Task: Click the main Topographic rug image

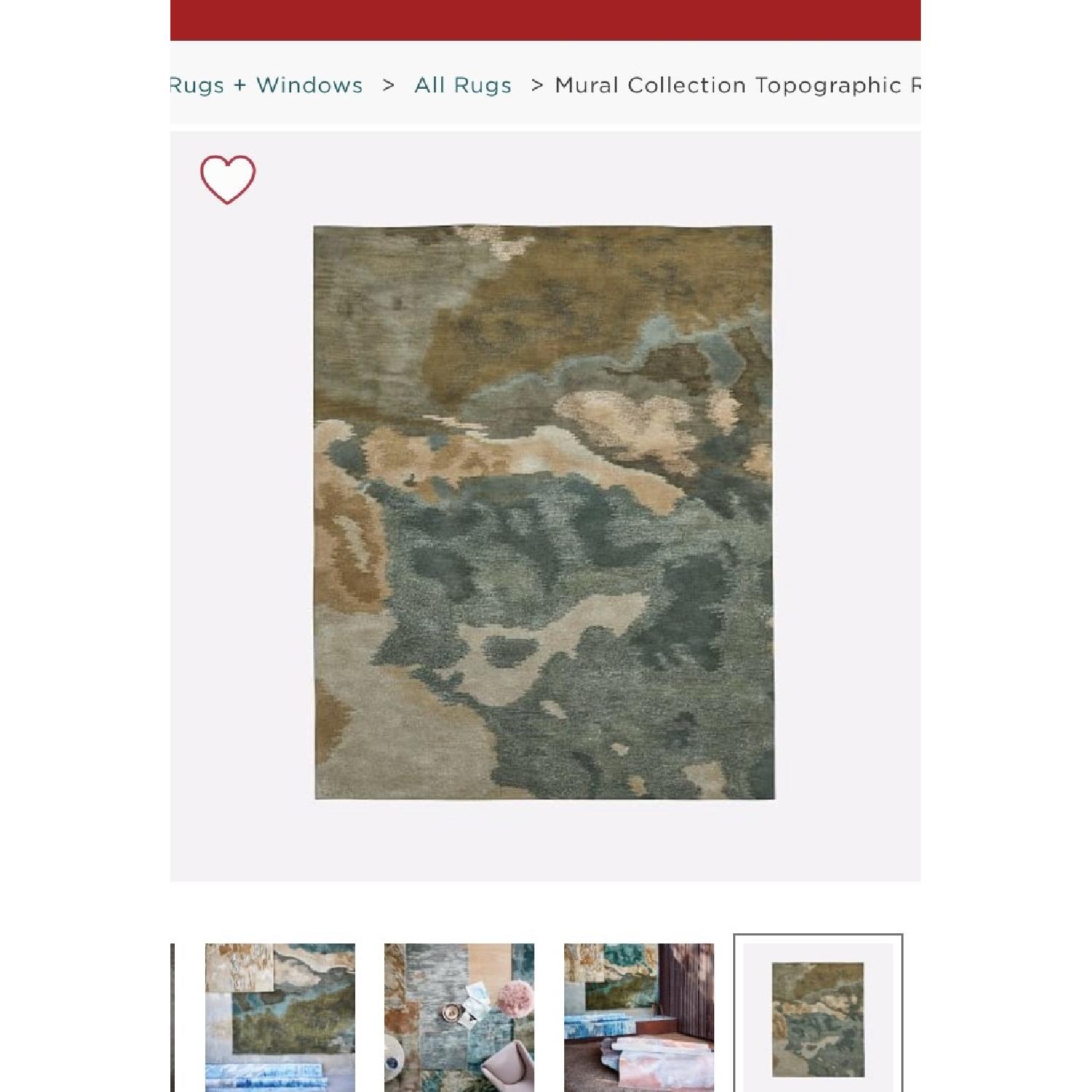Action: (544, 513)
